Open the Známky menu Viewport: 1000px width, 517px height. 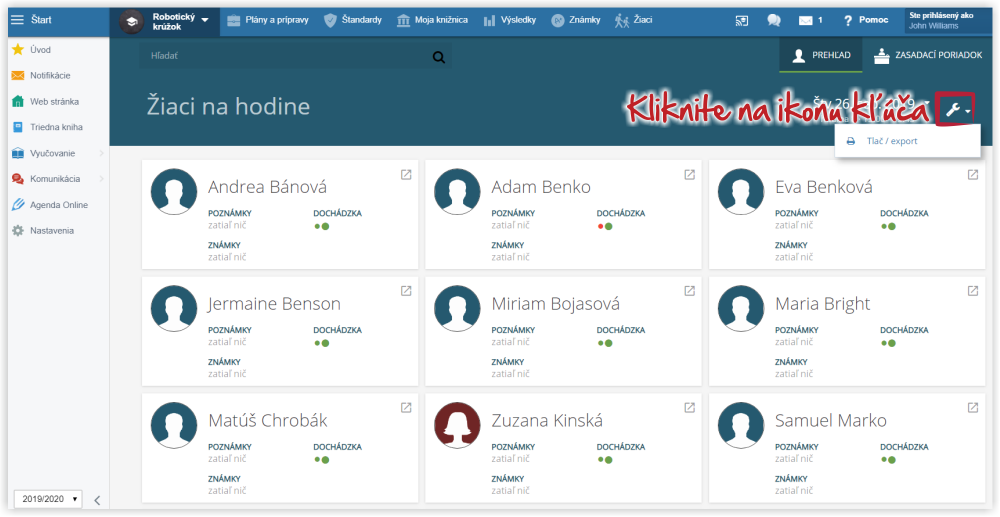[576, 20]
